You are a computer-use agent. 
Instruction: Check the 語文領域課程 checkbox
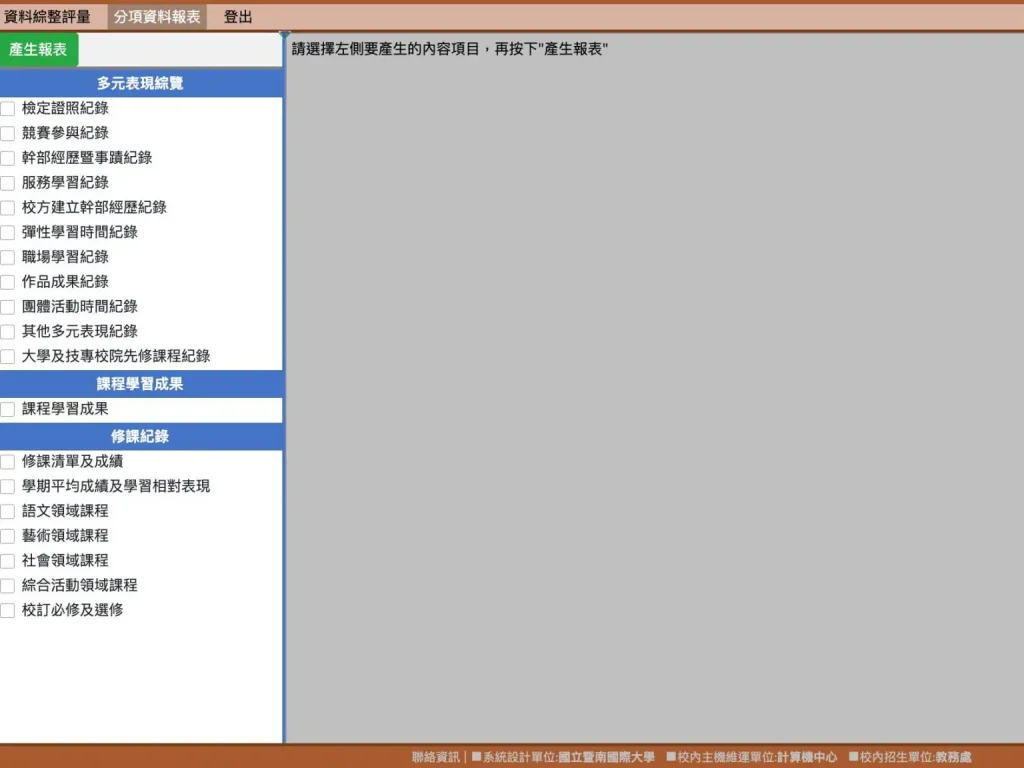point(8,511)
